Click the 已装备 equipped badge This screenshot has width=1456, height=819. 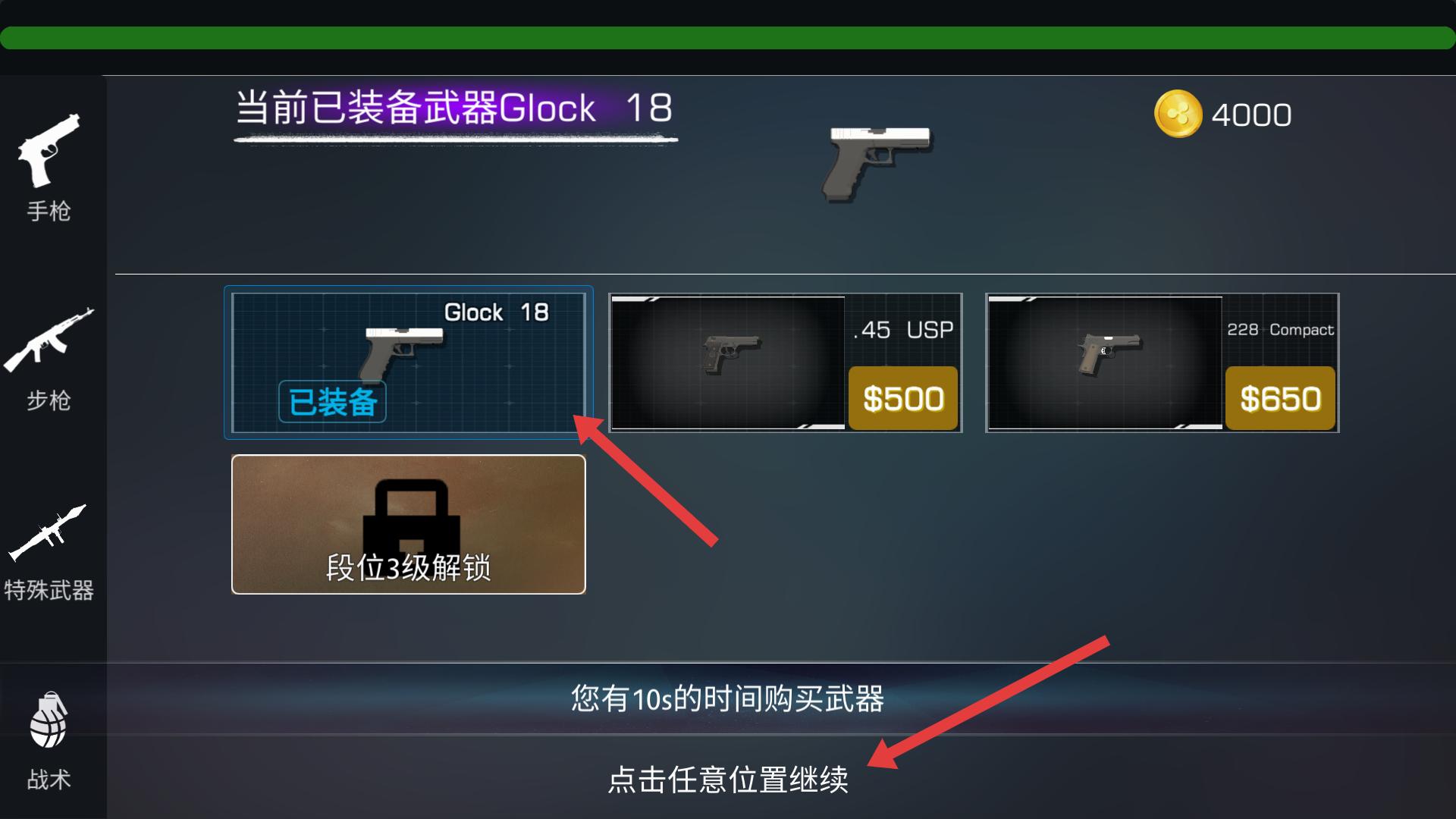click(332, 401)
